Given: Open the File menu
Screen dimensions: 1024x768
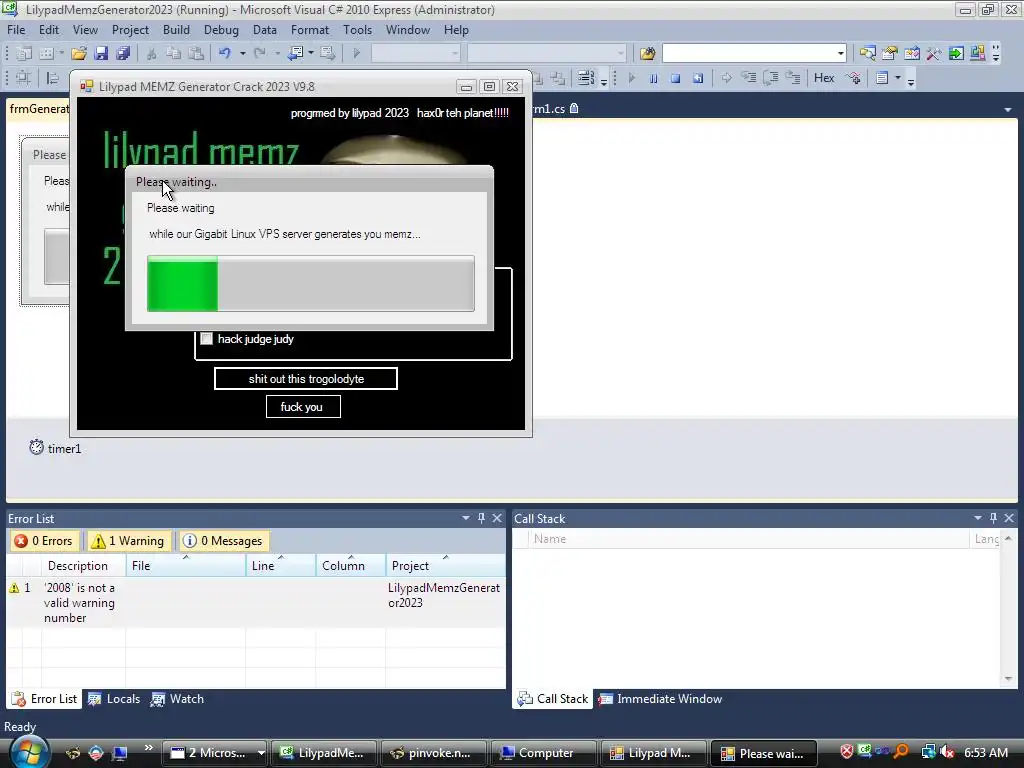Looking at the screenshot, I should coord(16,30).
